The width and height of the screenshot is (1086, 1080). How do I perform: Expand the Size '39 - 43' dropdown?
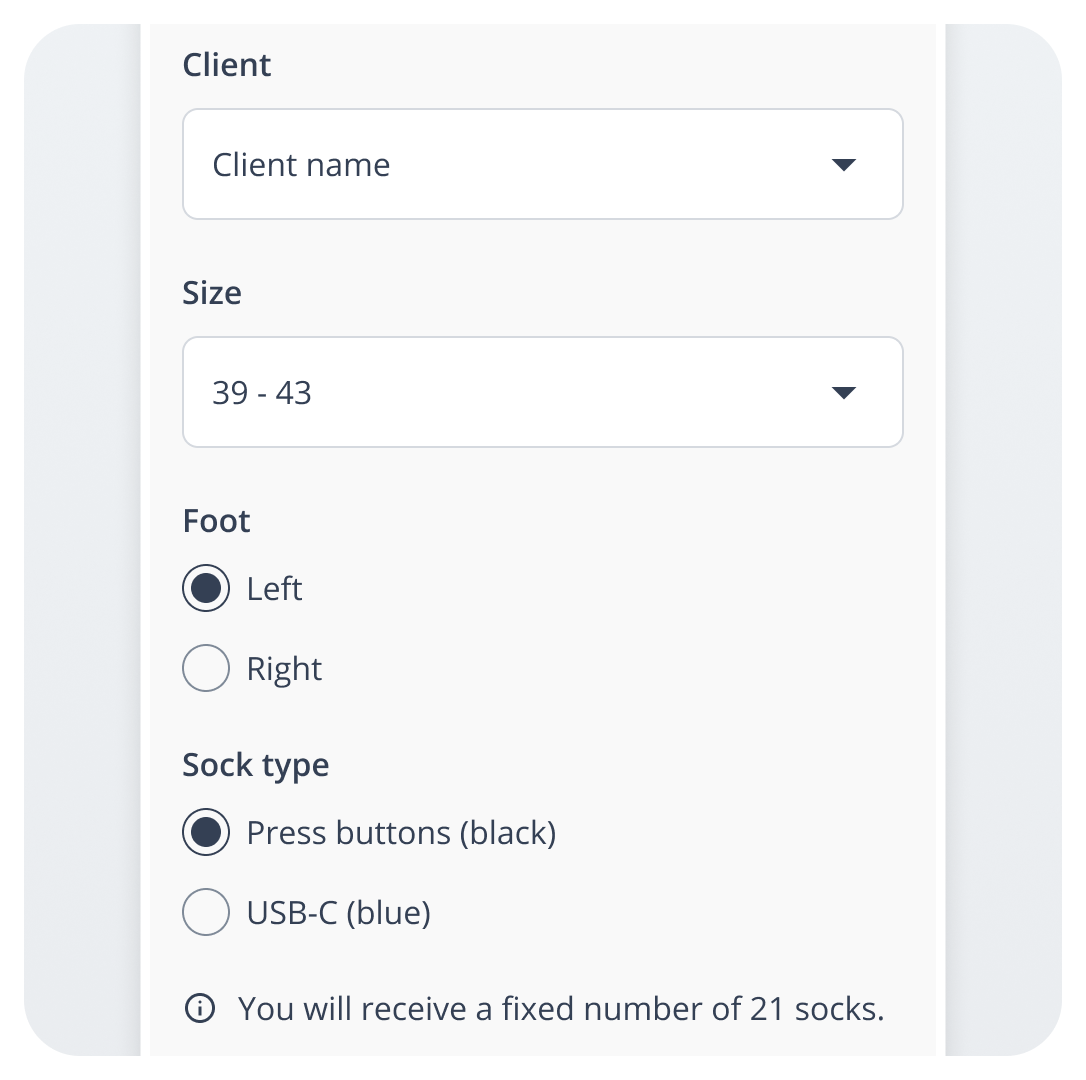(500, 393)
